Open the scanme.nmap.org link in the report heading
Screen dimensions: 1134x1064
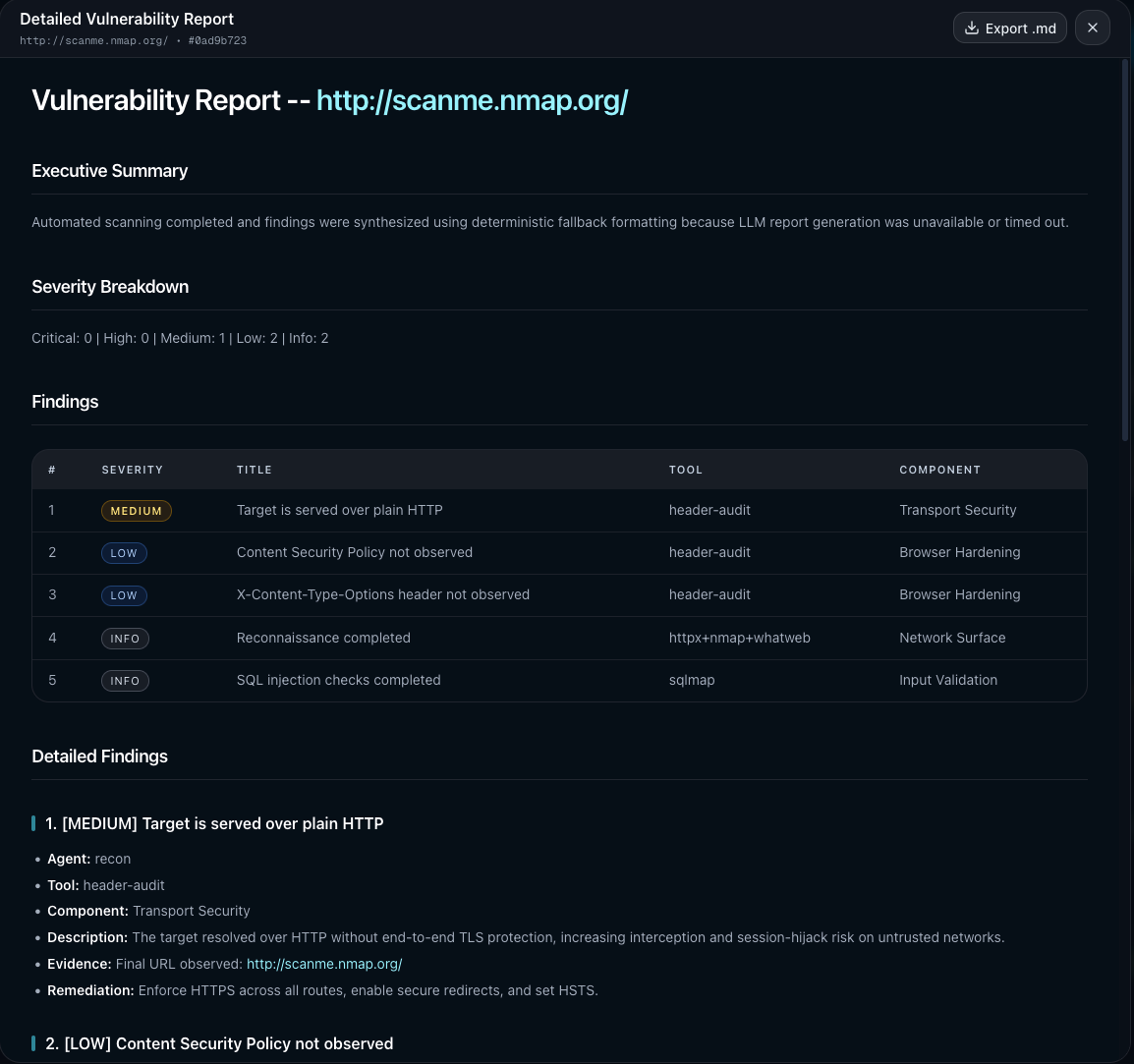pyautogui.click(x=473, y=100)
